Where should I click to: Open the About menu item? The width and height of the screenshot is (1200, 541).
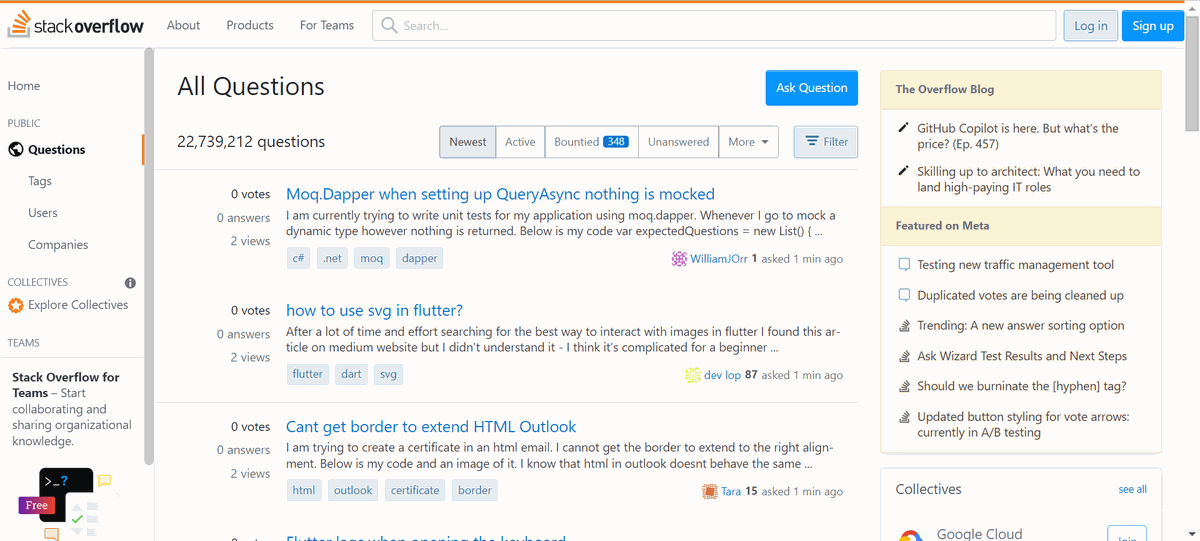coord(183,25)
